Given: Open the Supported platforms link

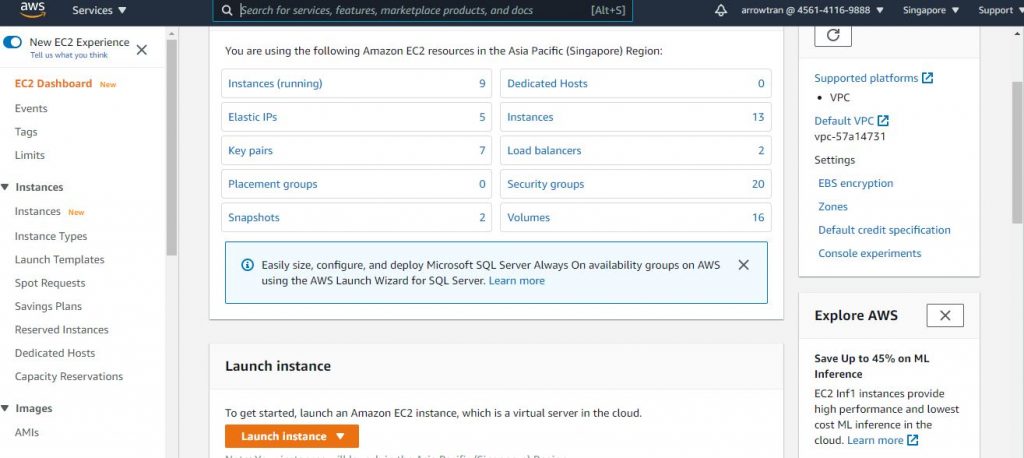Looking at the screenshot, I should click(866, 78).
